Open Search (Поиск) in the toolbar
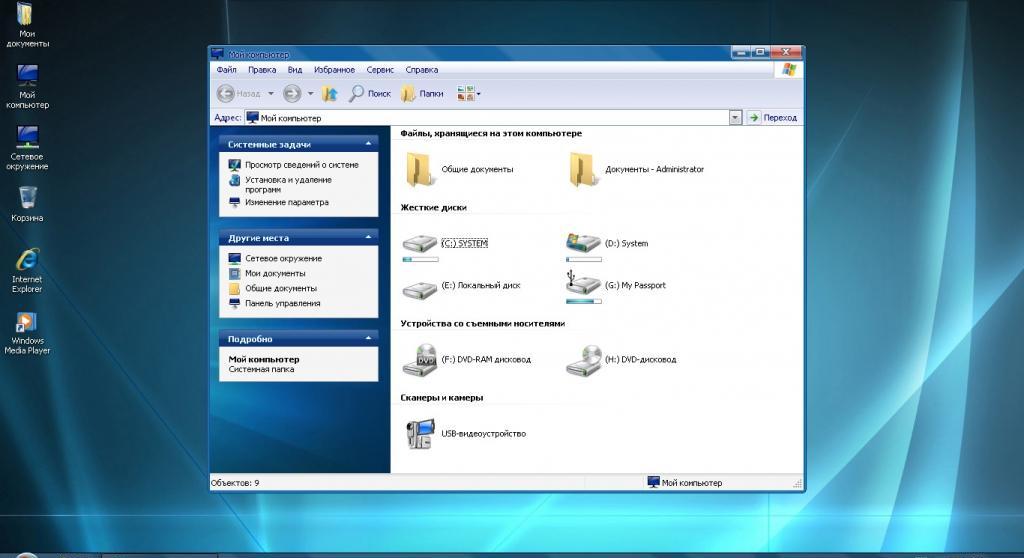The height and width of the screenshot is (558, 1024). pos(369,93)
